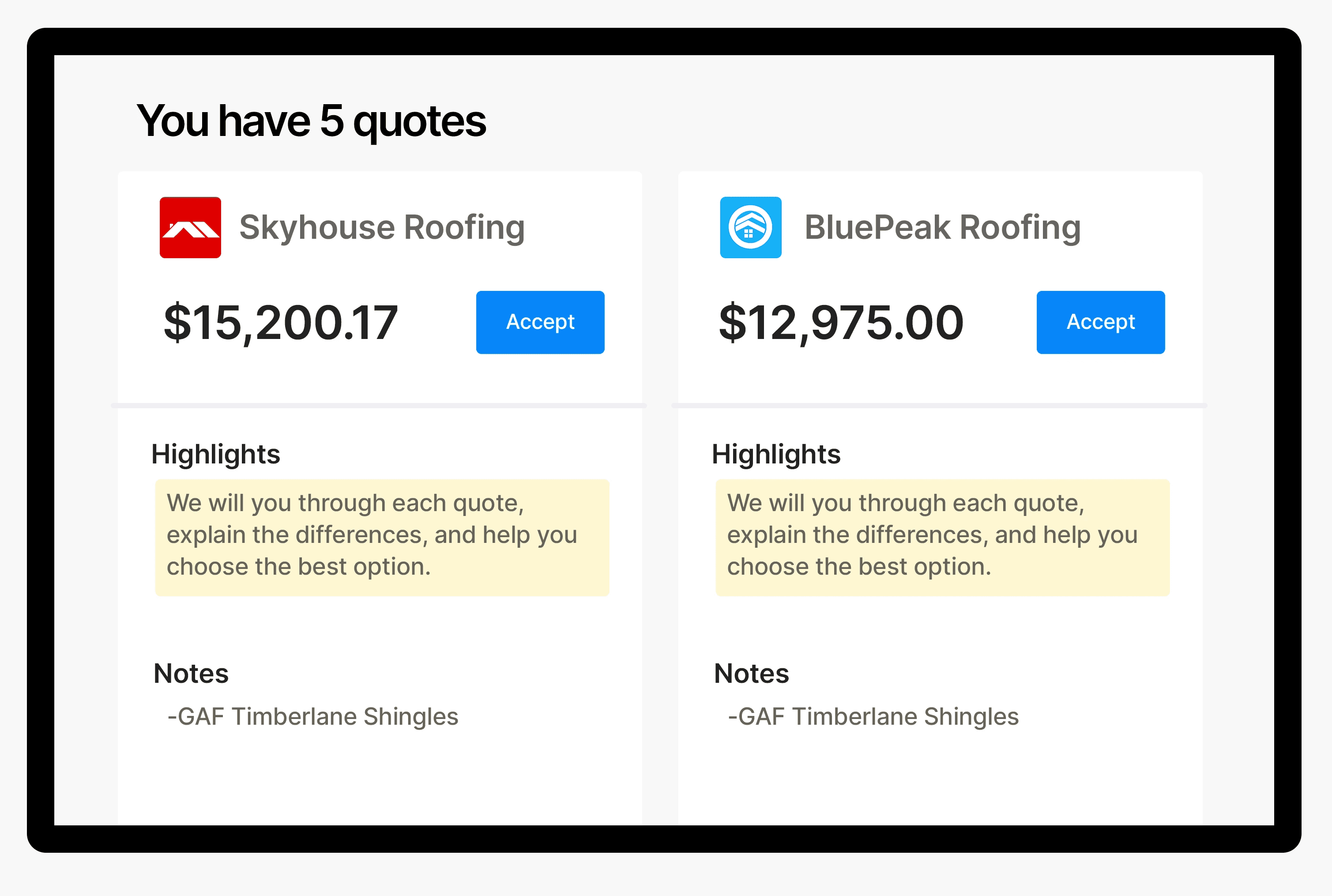Click the $15,200.17 quote price
Screen dimensions: 1332x896
coord(281,323)
